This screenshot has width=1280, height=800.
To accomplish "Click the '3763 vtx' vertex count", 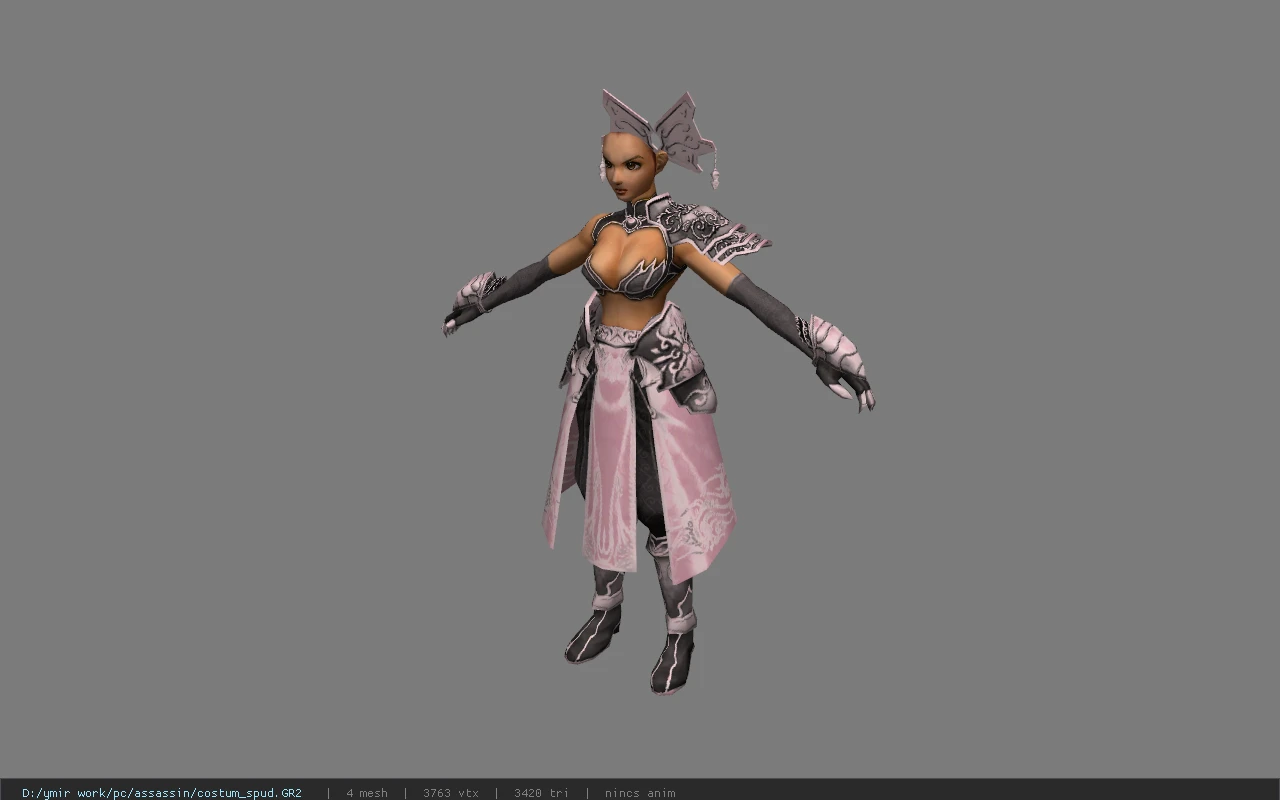I will (451, 793).
